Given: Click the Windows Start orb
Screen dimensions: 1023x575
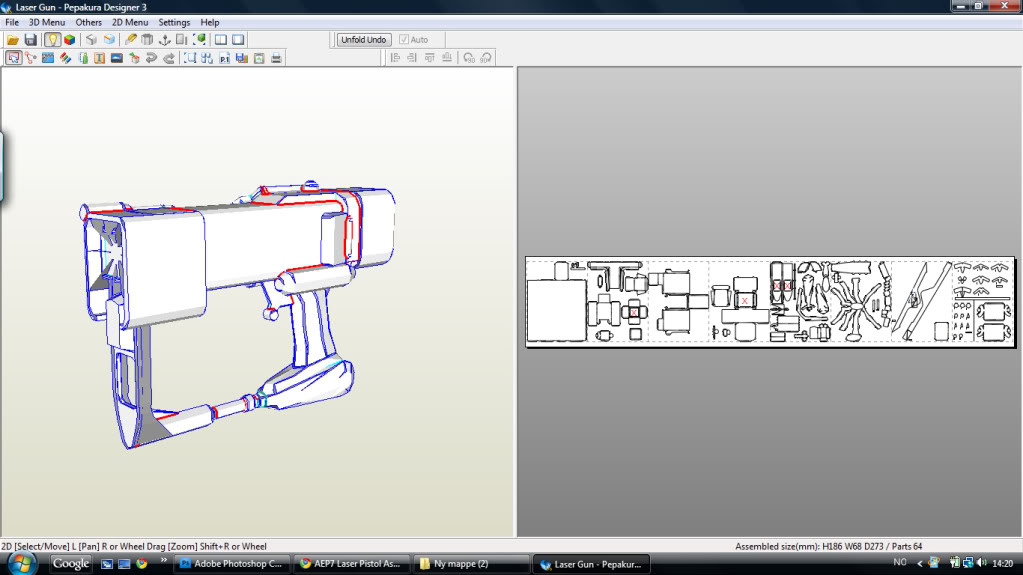Looking at the screenshot, I should point(22,563).
